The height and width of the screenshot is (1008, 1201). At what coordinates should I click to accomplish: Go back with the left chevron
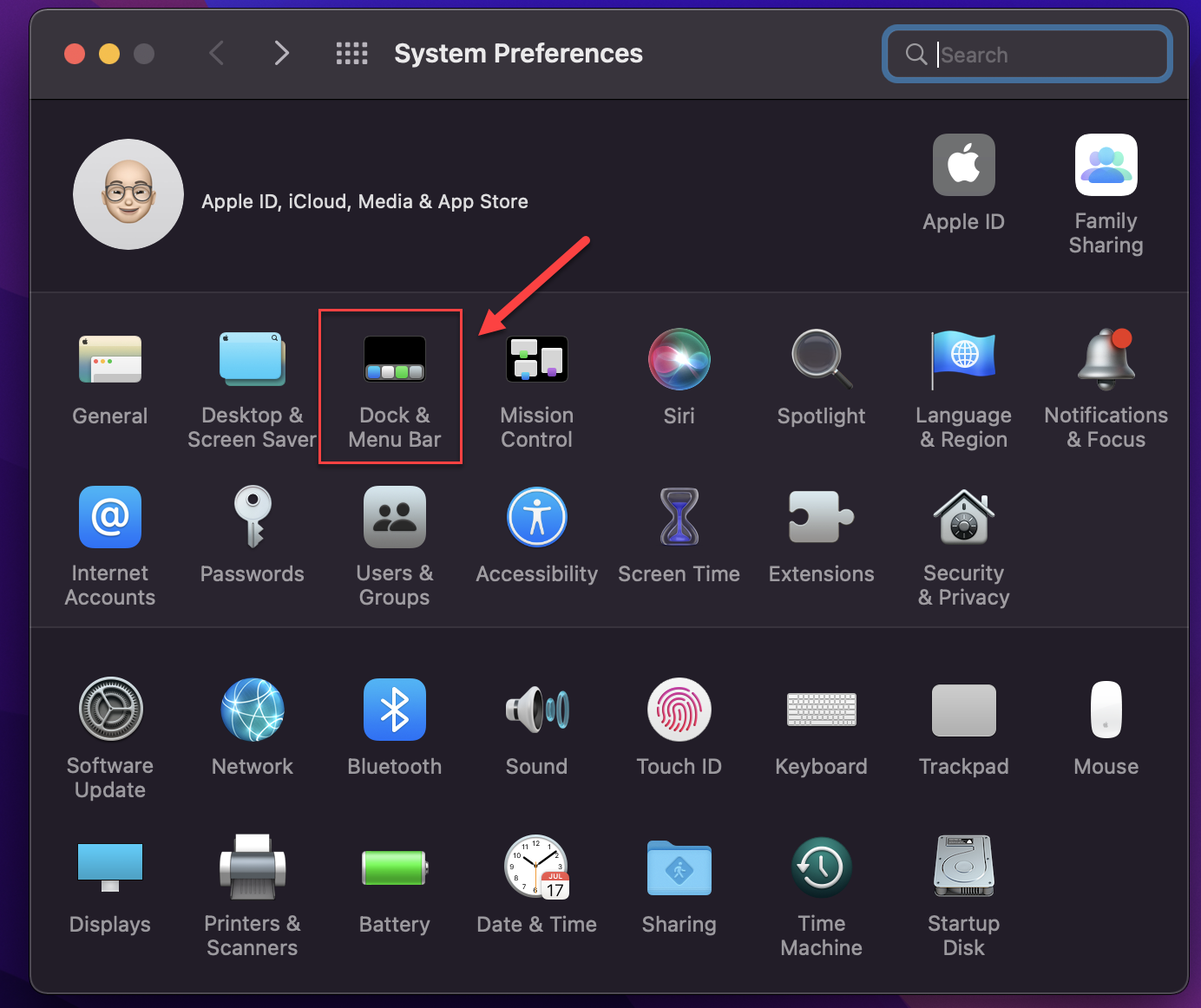(216, 53)
